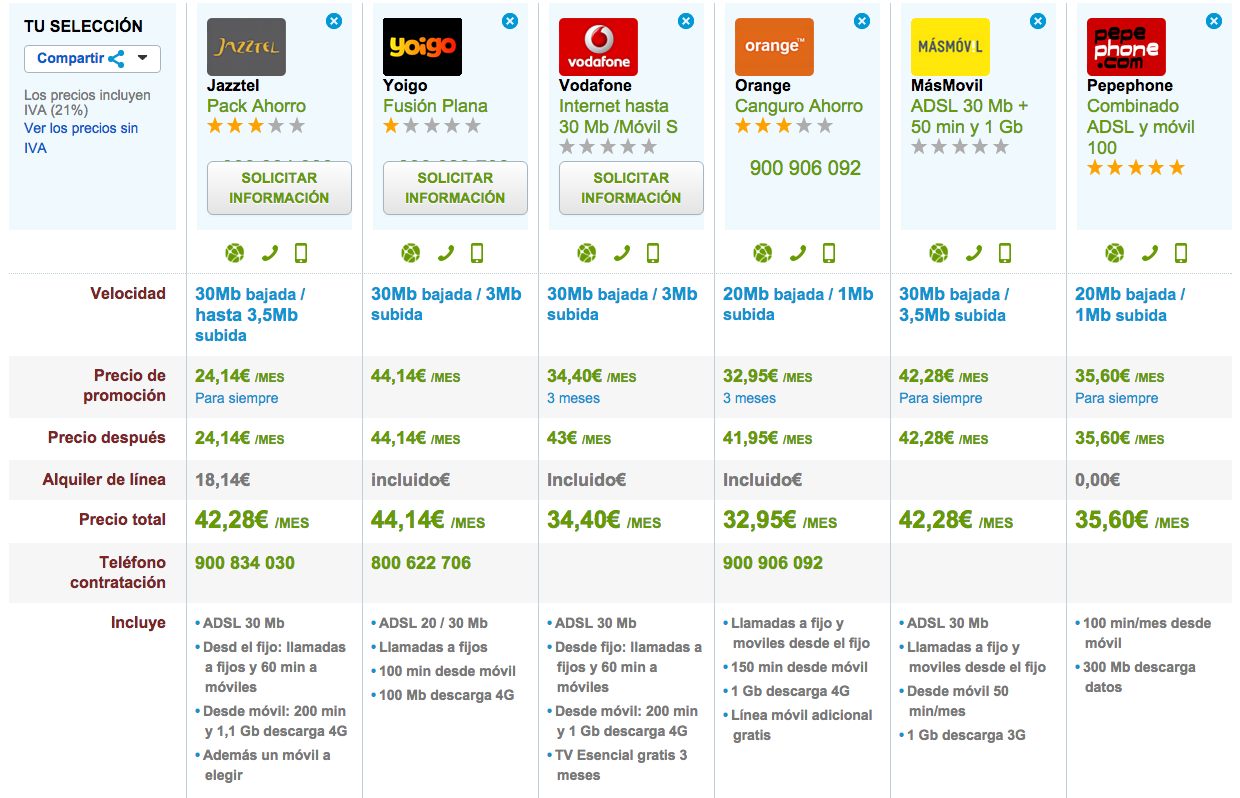Select the internet globe icon under Jazztel
This screenshot has height=798, width=1240.
[235, 253]
